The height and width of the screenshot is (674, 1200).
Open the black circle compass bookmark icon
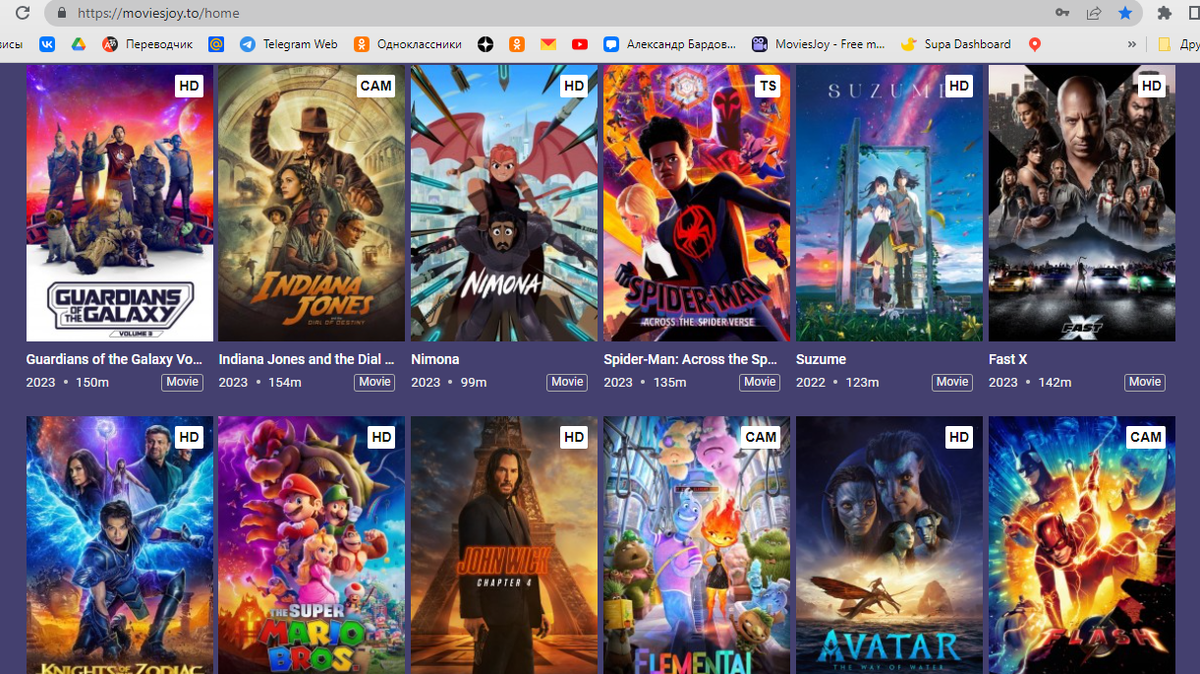pos(485,44)
